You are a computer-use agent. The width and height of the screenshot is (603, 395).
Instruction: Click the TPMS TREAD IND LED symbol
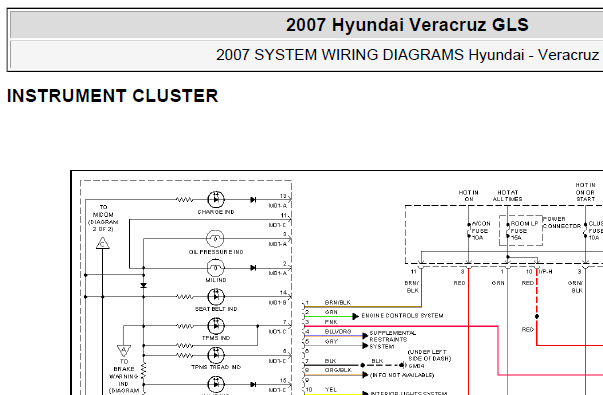[216, 355]
